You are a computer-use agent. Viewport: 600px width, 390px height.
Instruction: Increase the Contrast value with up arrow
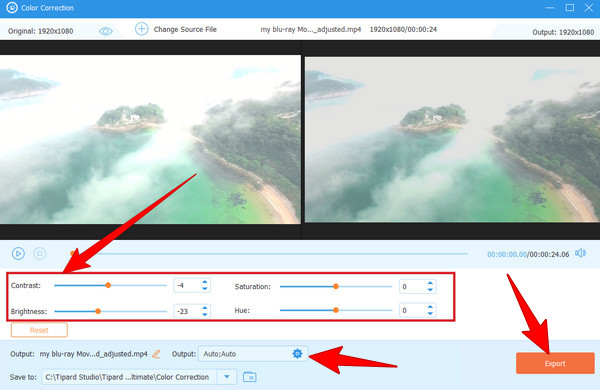click(205, 282)
